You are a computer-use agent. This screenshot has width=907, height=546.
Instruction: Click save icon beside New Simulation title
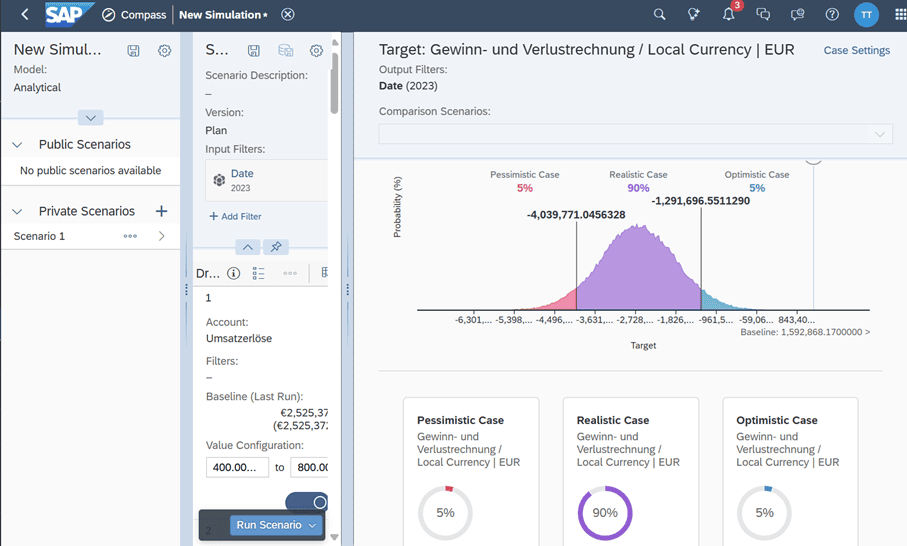[134, 51]
